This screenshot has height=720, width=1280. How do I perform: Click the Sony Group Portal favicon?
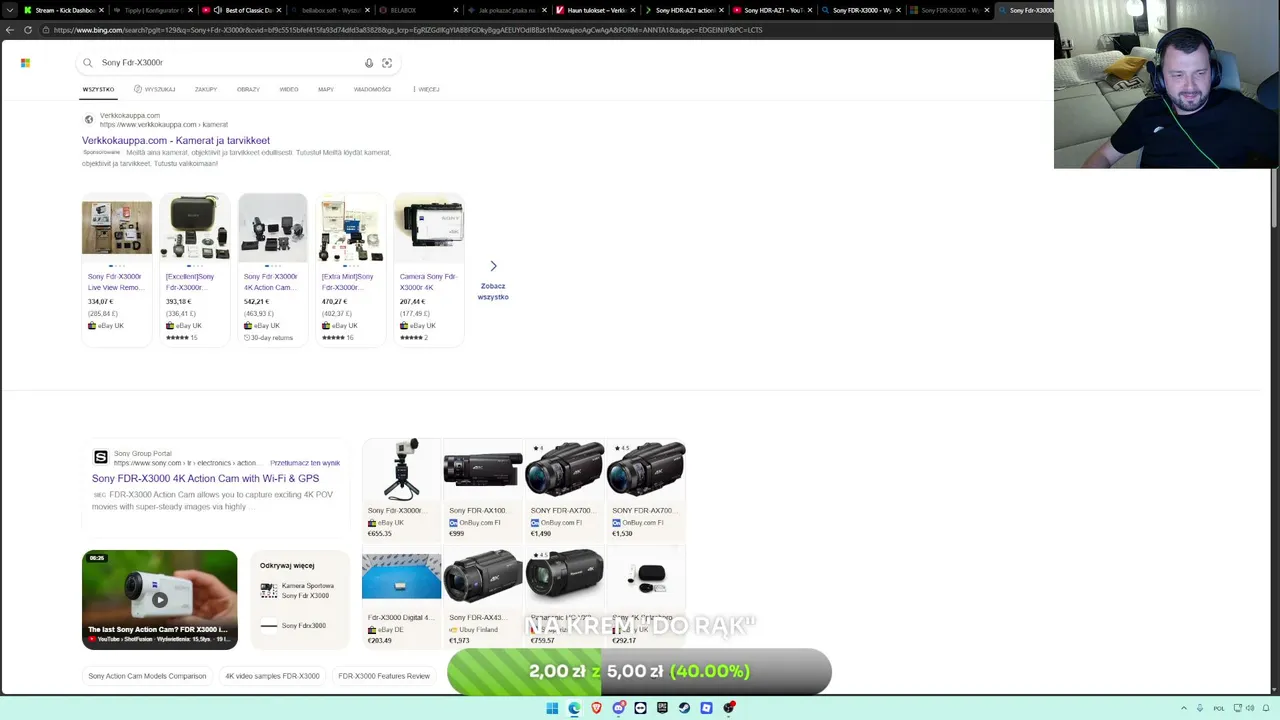(x=100, y=457)
